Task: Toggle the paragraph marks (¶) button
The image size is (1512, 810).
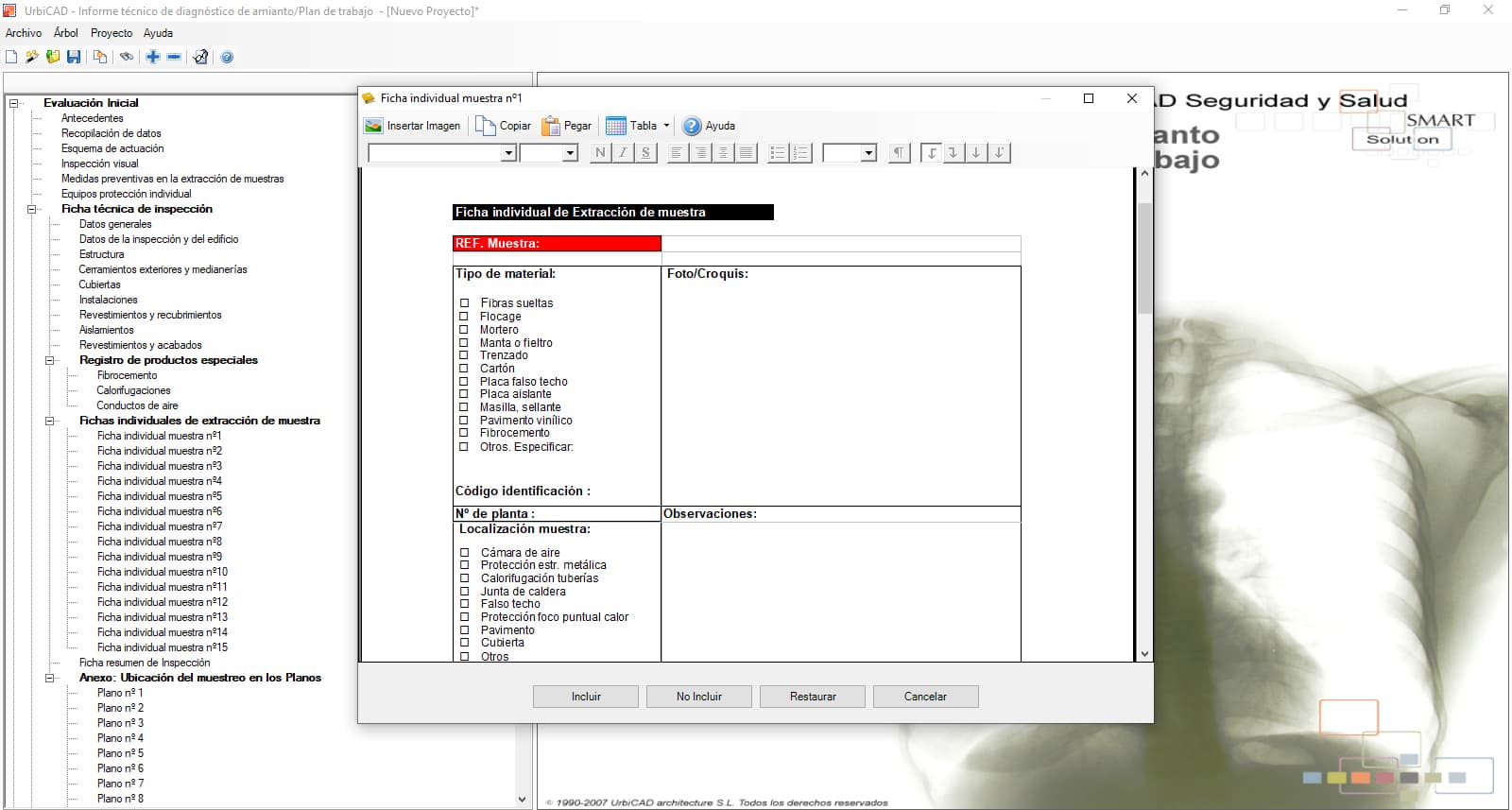Action: point(899,153)
